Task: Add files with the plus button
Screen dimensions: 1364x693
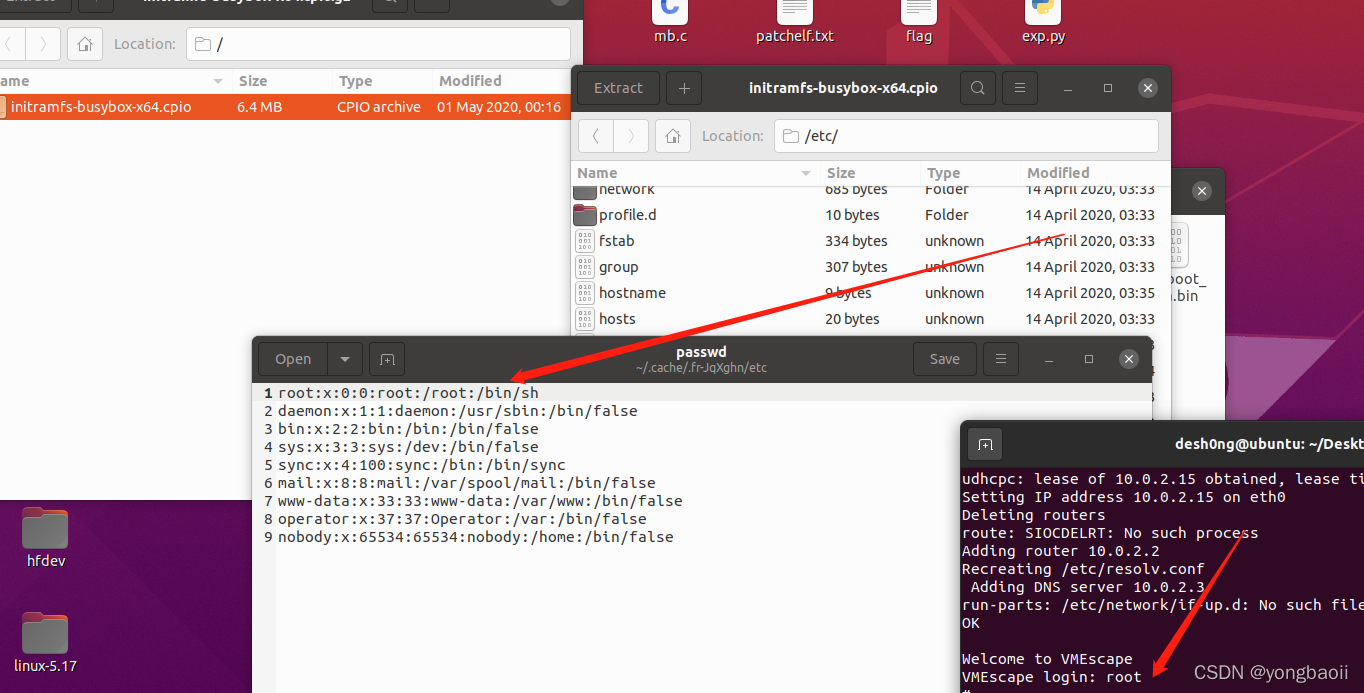Action: (684, 88)
